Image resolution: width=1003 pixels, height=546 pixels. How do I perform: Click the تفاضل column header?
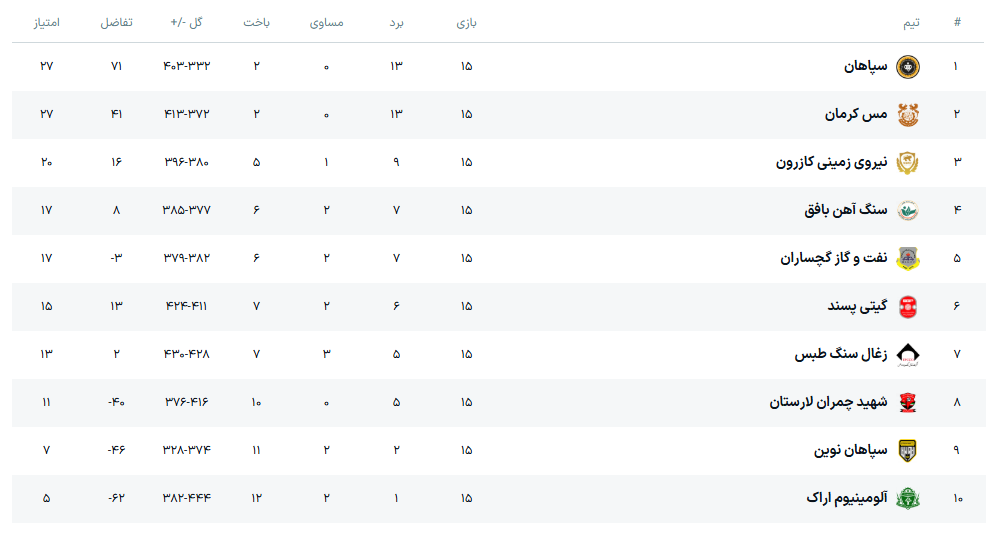[x=115, y=22]
